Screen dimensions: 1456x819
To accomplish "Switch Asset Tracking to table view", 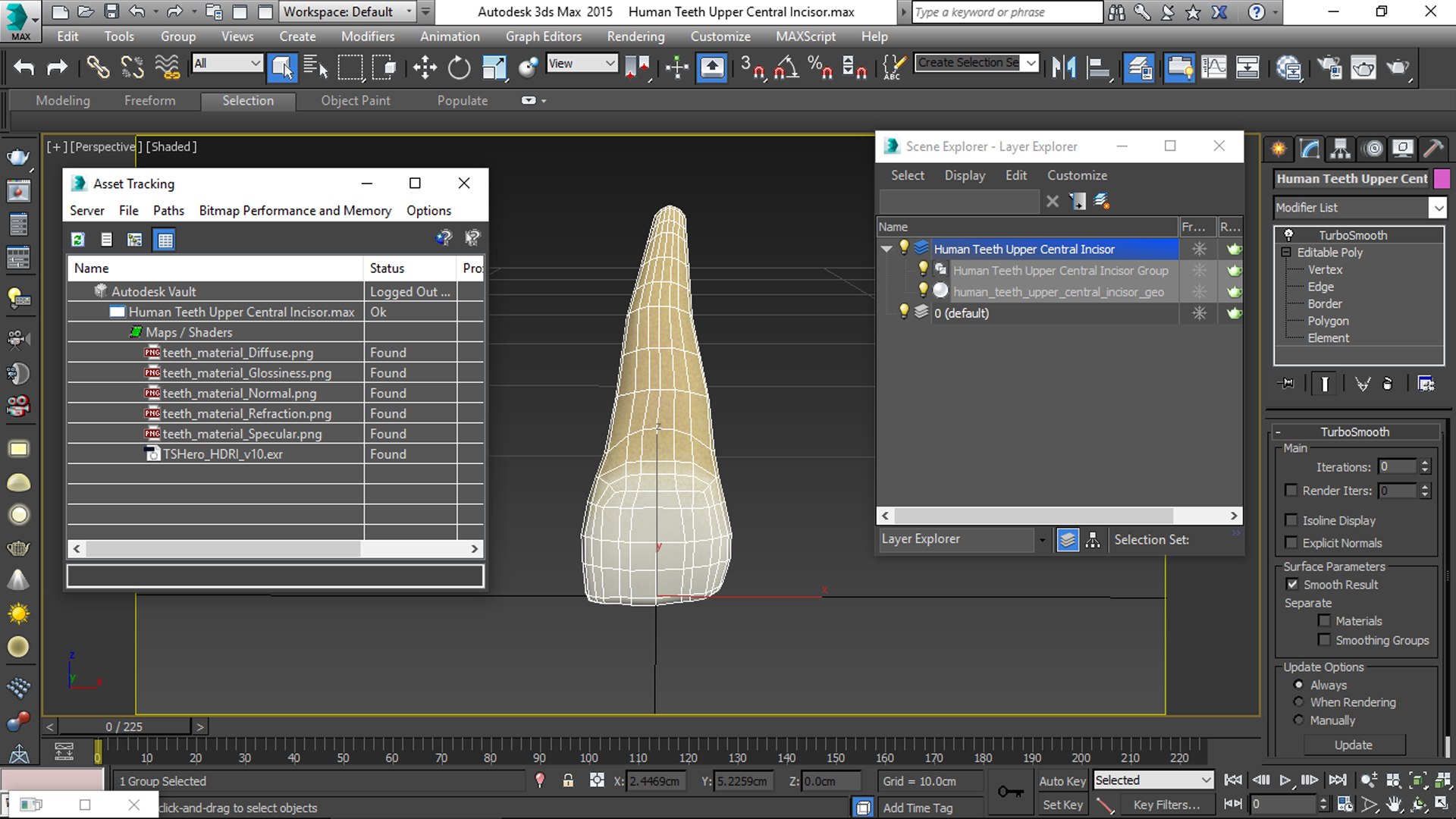I will tap(165, 240).
